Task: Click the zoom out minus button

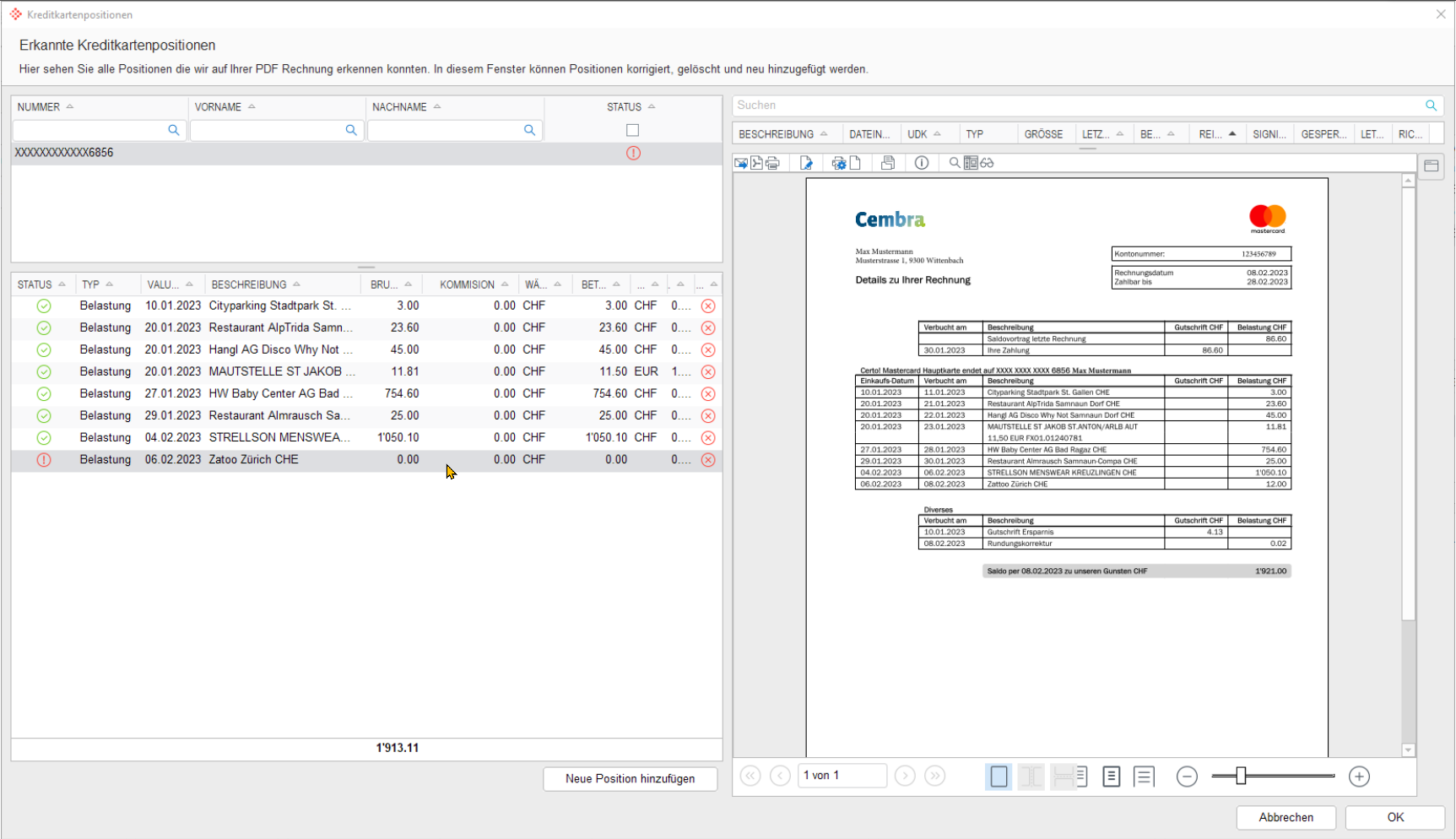Action: (1187, 777)
